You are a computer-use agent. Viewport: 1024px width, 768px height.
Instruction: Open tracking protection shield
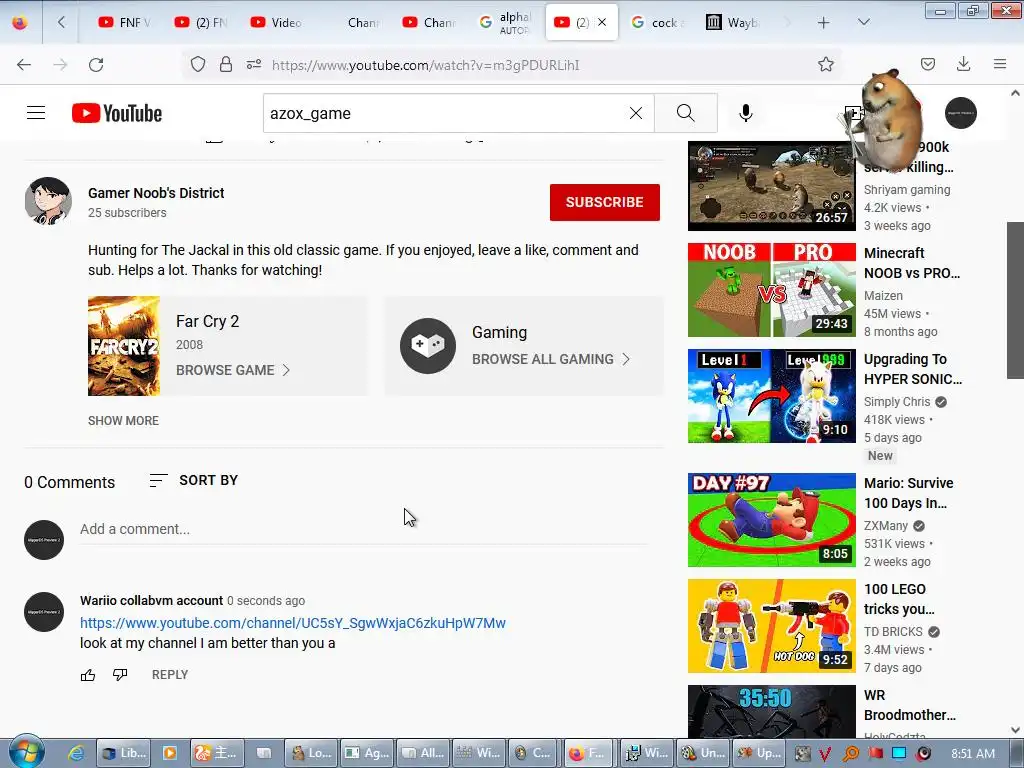(x=198, y=65)
